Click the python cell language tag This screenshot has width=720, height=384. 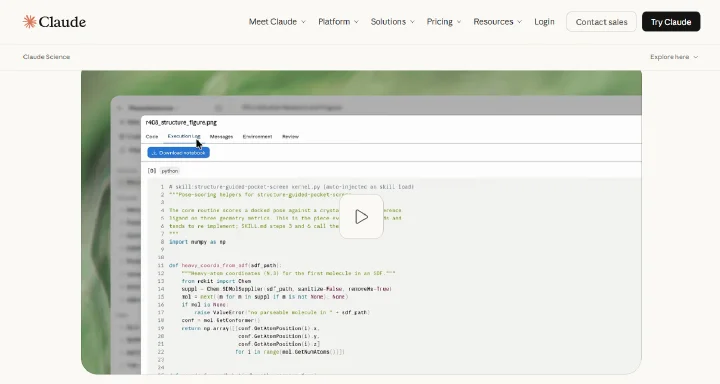click(x=169, y=171)
